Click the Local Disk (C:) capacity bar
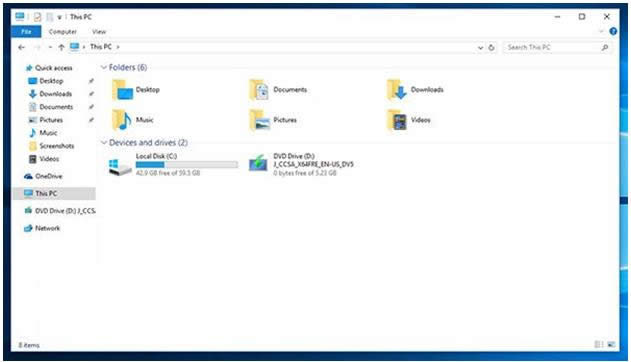Image resolution: width=631 pixels, height=362 pixels. tap(187, 165)
